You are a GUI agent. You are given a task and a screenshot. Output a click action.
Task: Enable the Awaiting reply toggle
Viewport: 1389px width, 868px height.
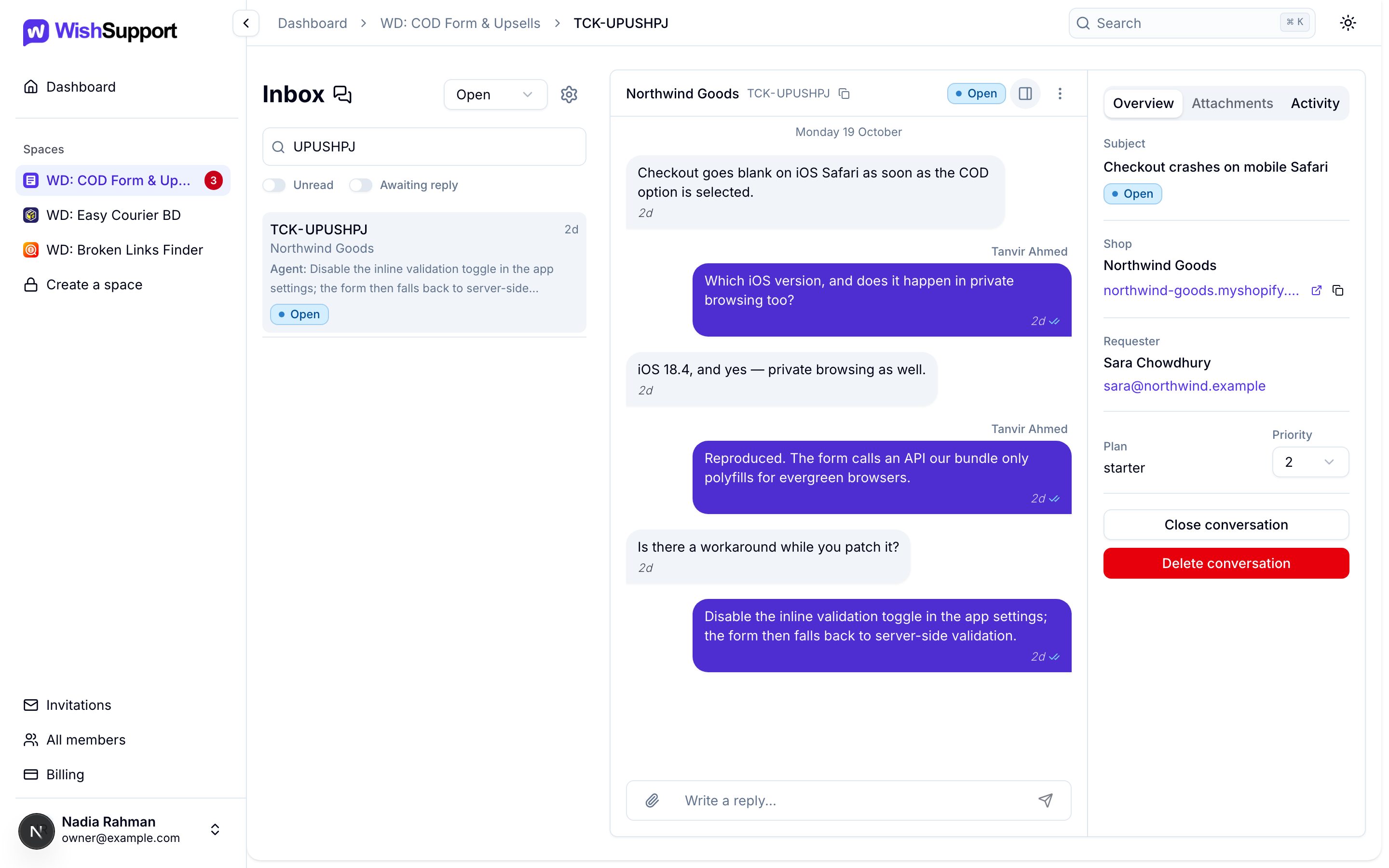(360, 185)
